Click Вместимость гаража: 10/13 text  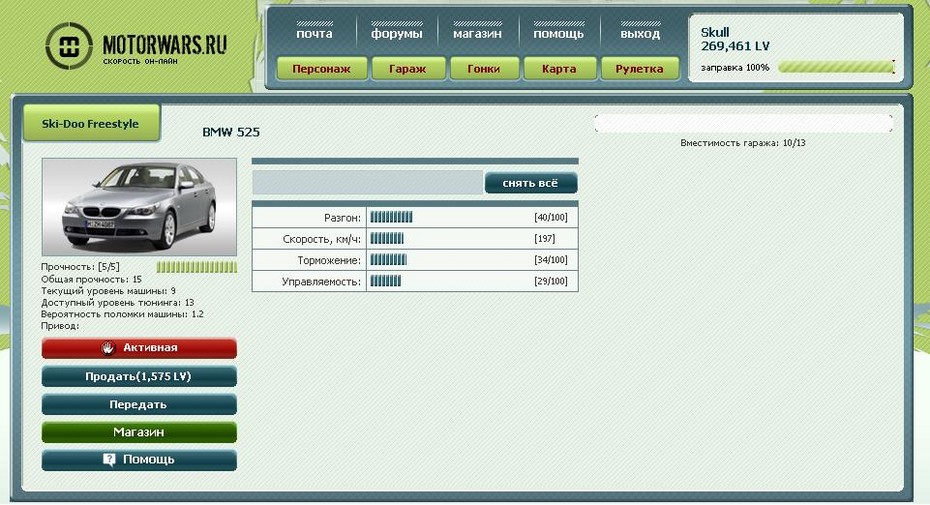pyautogui.click(x=743, y=143)
